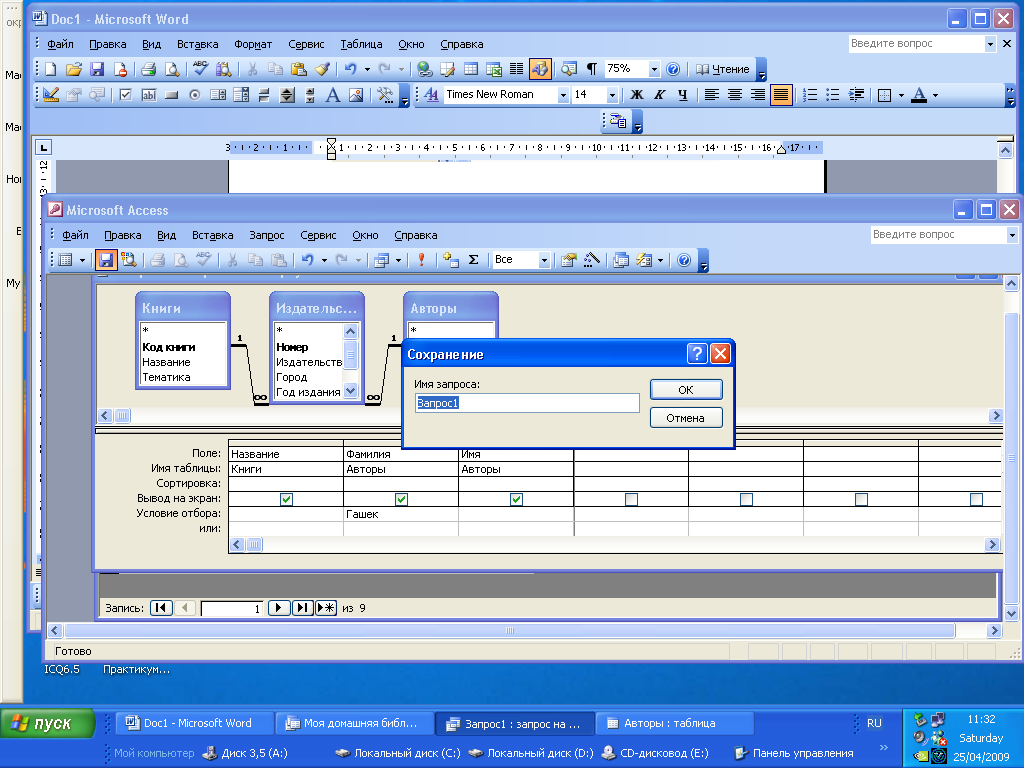The width and height of the screenshot is (1024, 768).
Task: Click the Cut scissors icon in Access toolbar
Action: coord(232,260)
